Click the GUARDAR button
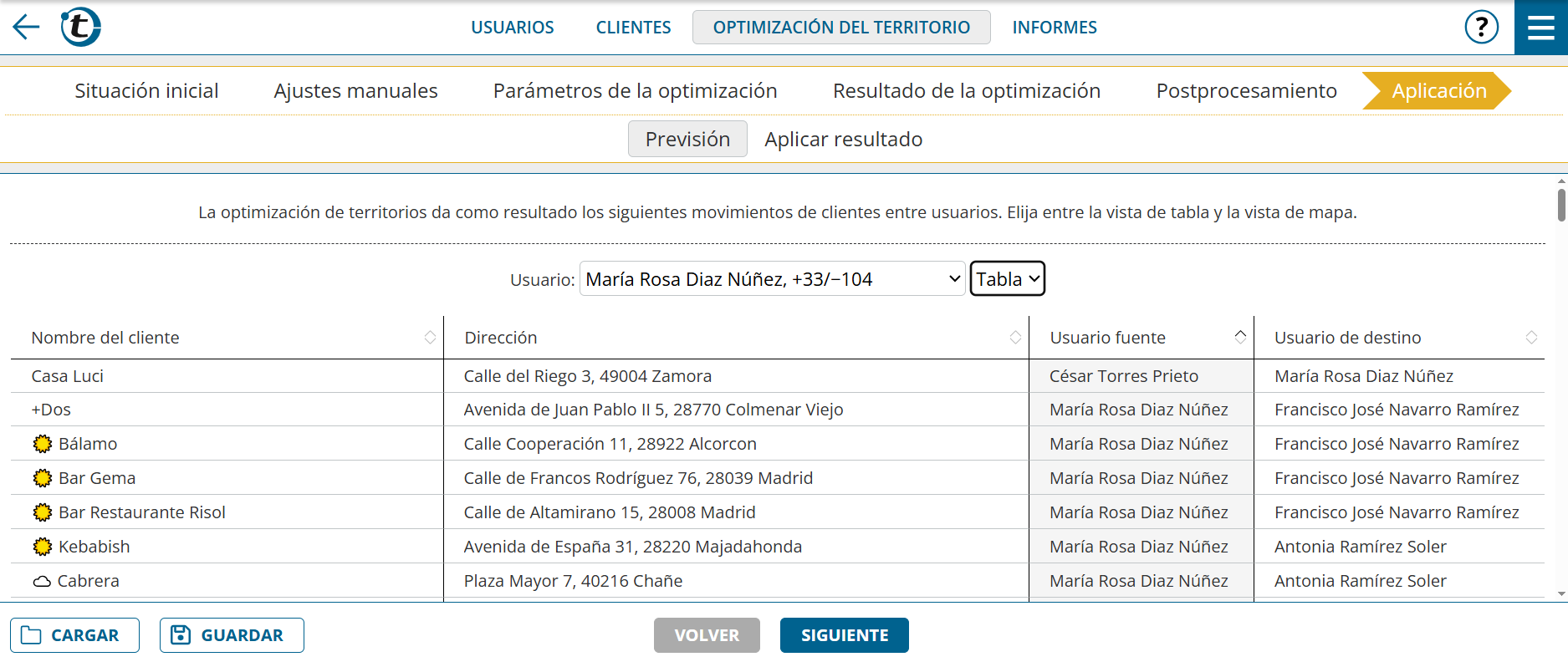 (232, 635)
